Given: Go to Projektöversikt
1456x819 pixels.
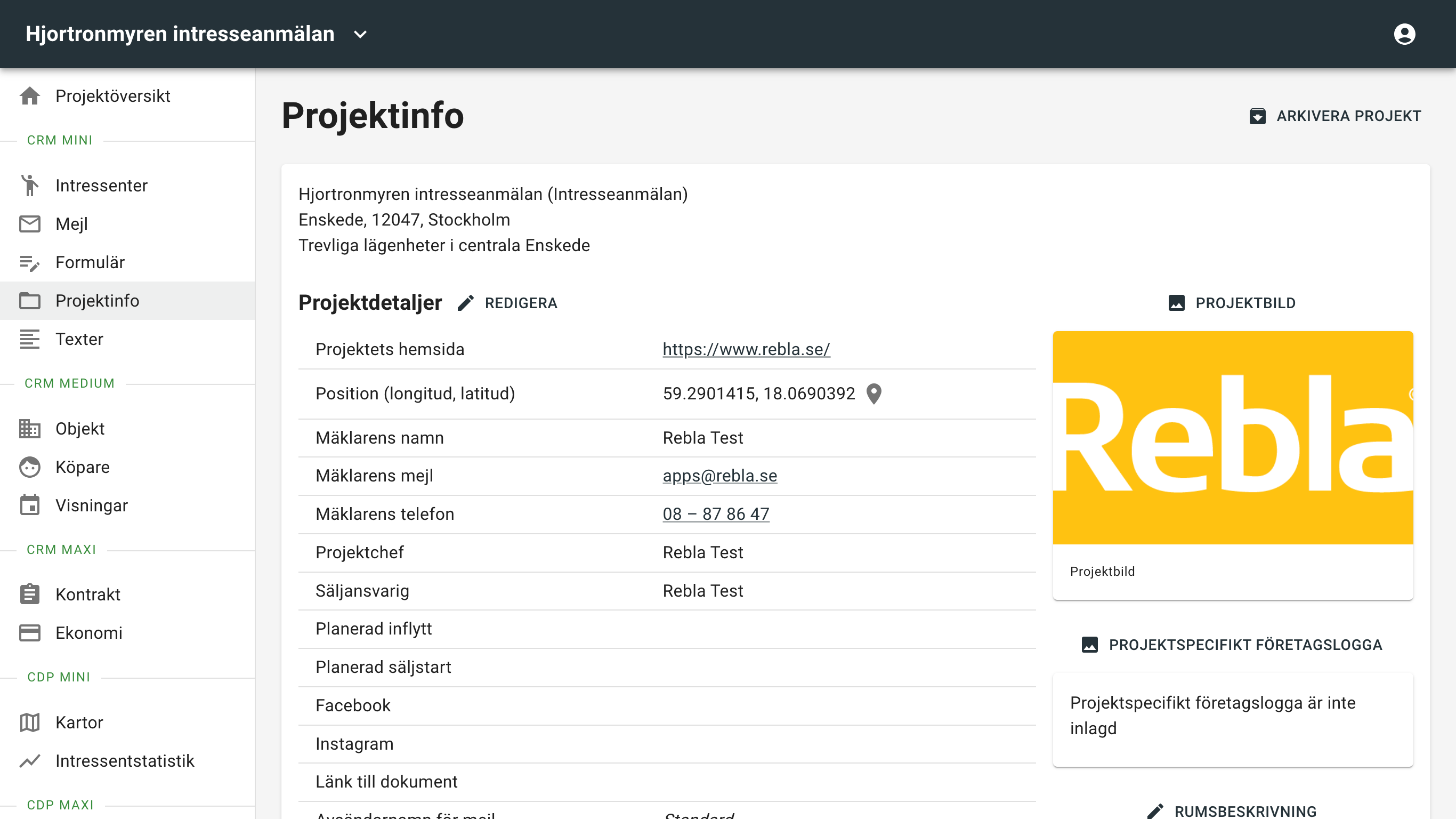Looking at the screenshot, I should click(112, 96).
